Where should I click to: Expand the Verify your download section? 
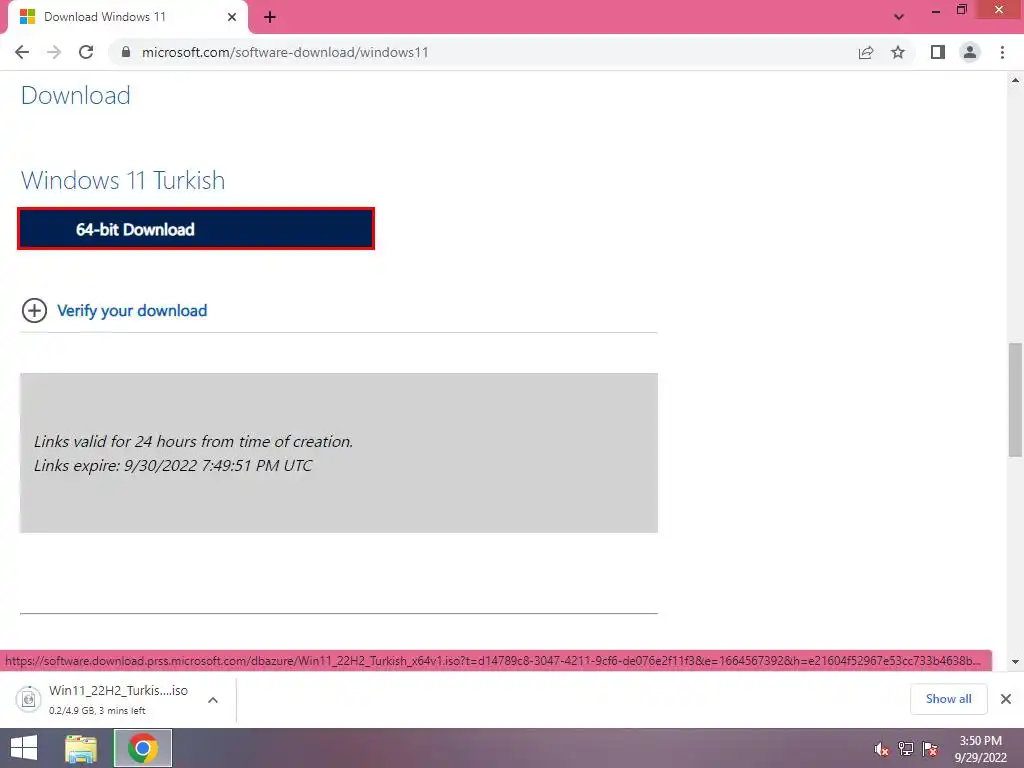tap(35, 311)
